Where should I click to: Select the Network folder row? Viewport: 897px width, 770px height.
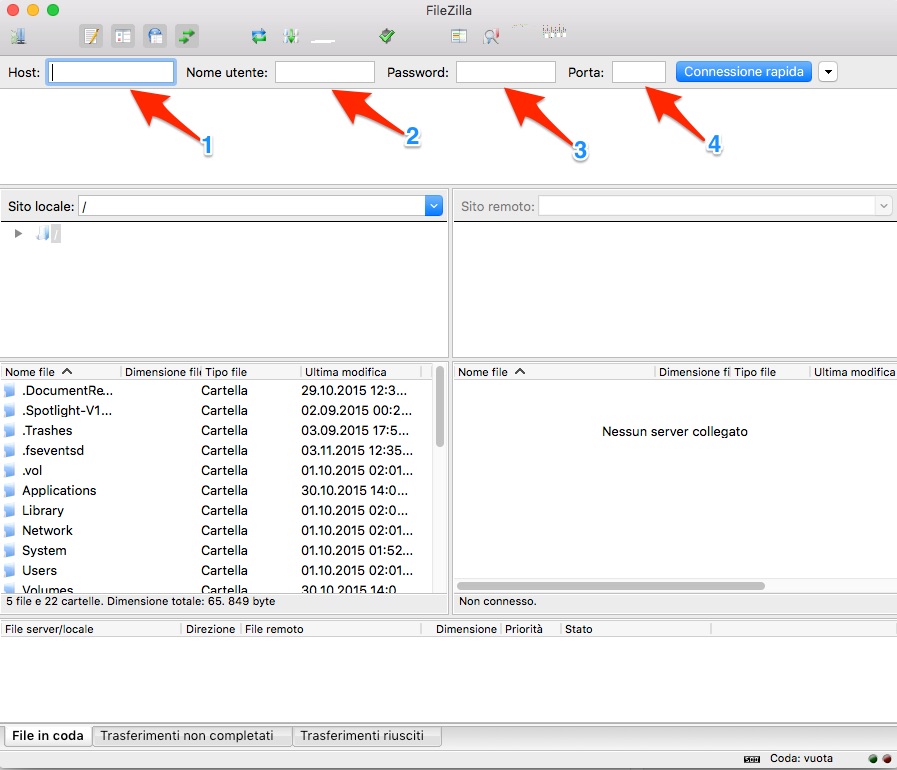tap(216, 531)
